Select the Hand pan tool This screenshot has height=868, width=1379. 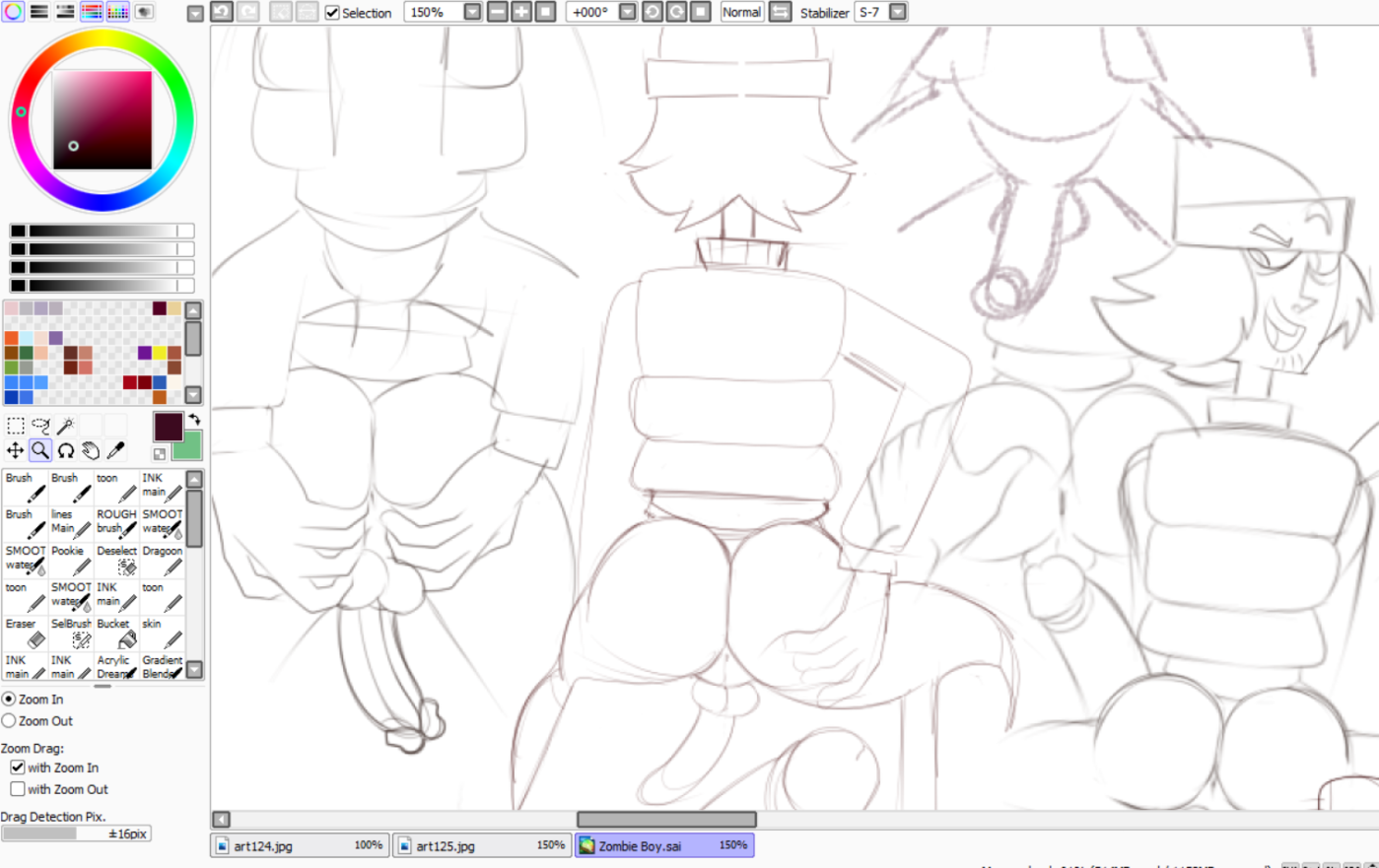[x=91, y=450]
